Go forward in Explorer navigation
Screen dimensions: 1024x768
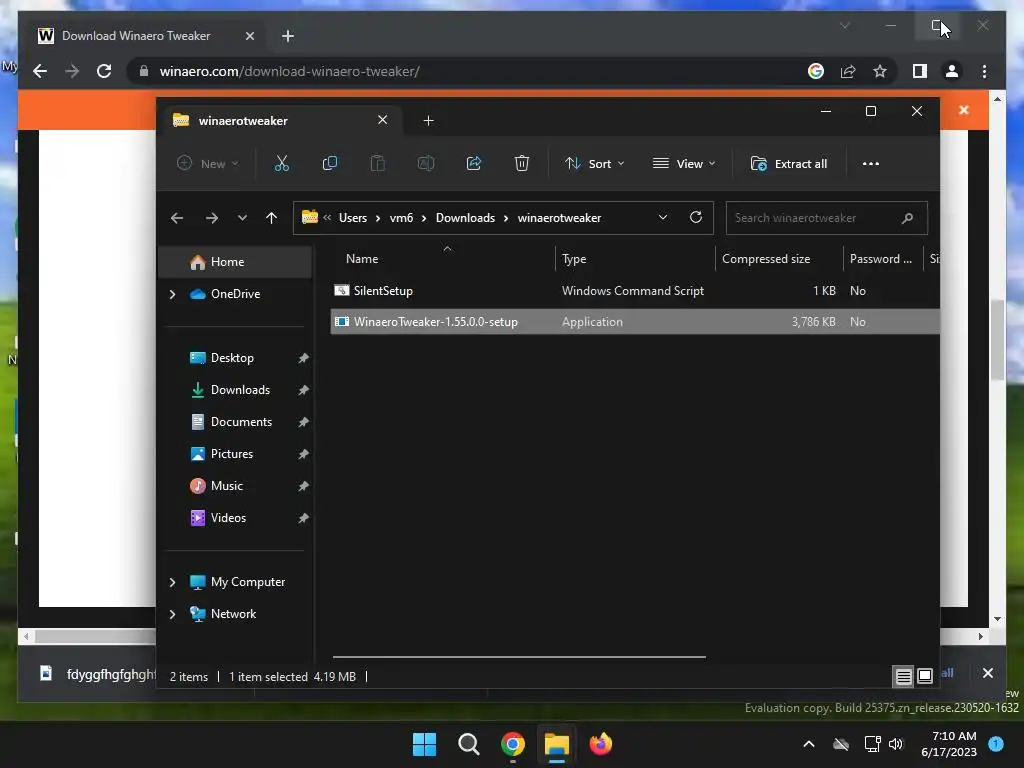pyautogui.click(x=212, y=218)
